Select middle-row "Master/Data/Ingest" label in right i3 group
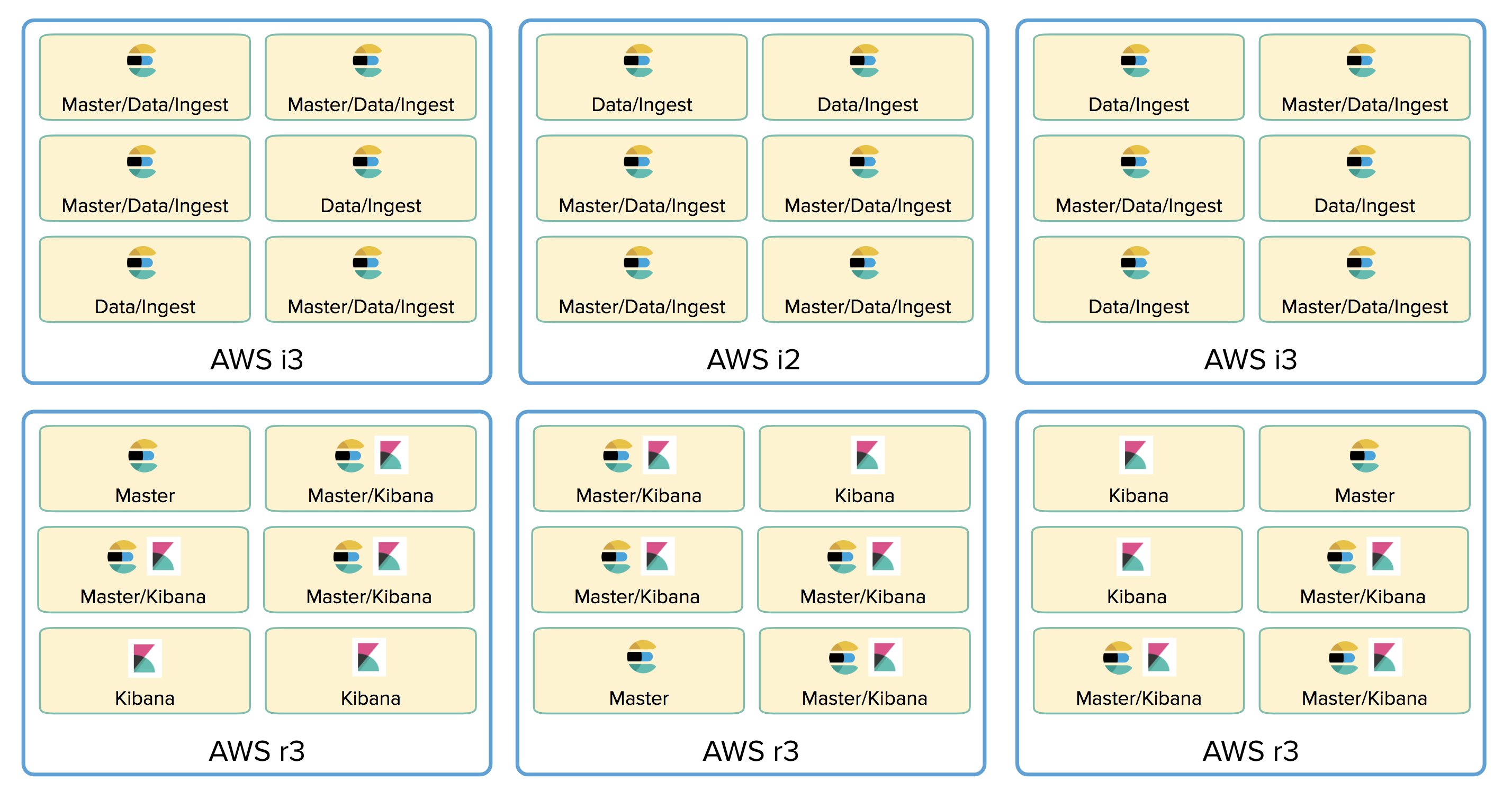The height and width of the screenshot is (800, 1512). 1139,205
